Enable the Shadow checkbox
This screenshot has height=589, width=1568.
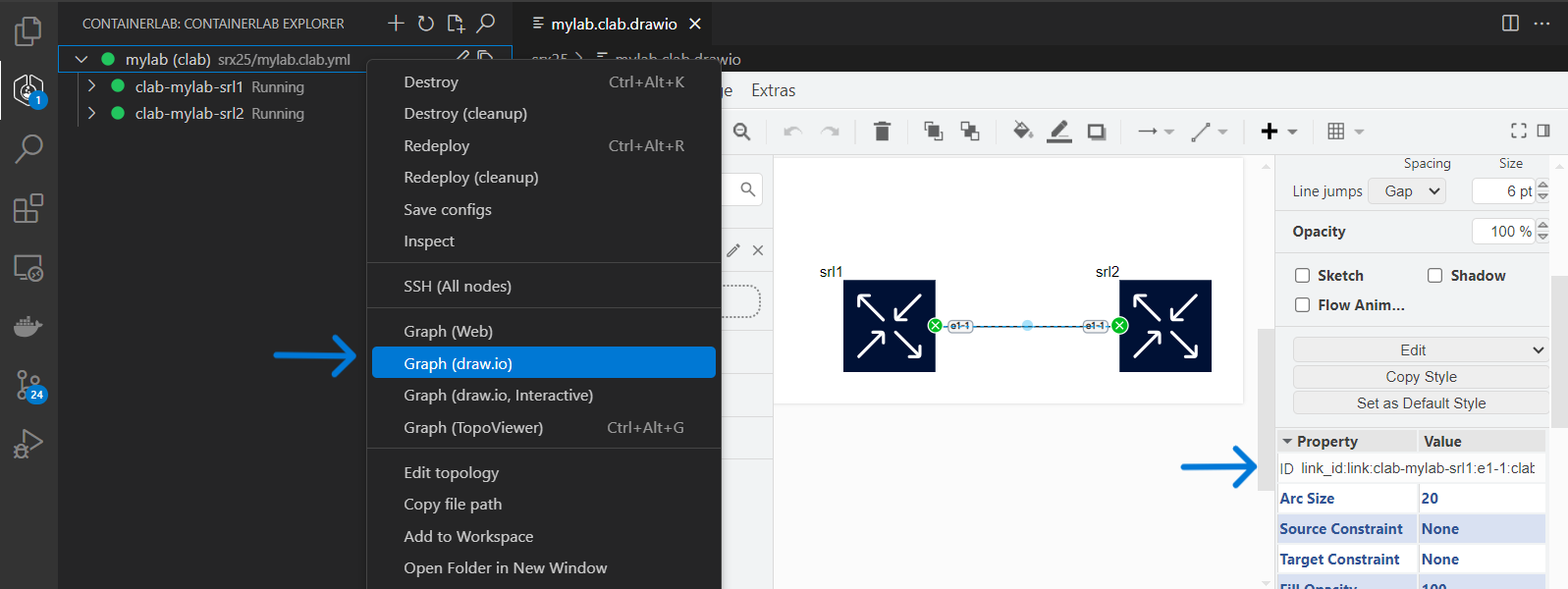1434,276
